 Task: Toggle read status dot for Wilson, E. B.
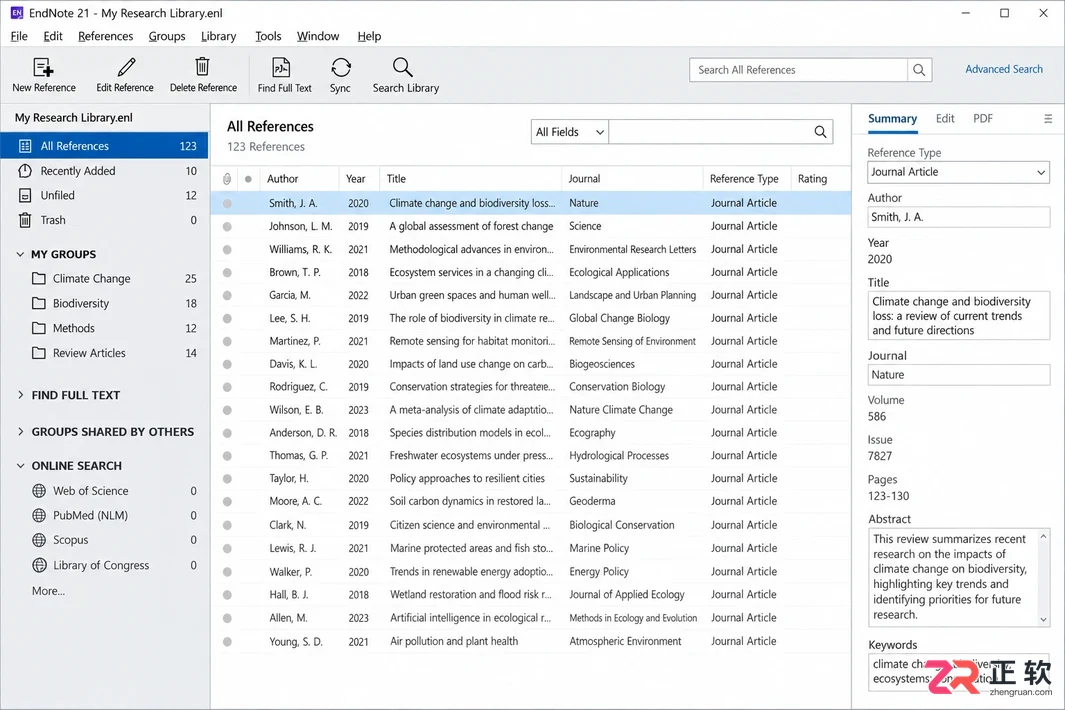227,410
